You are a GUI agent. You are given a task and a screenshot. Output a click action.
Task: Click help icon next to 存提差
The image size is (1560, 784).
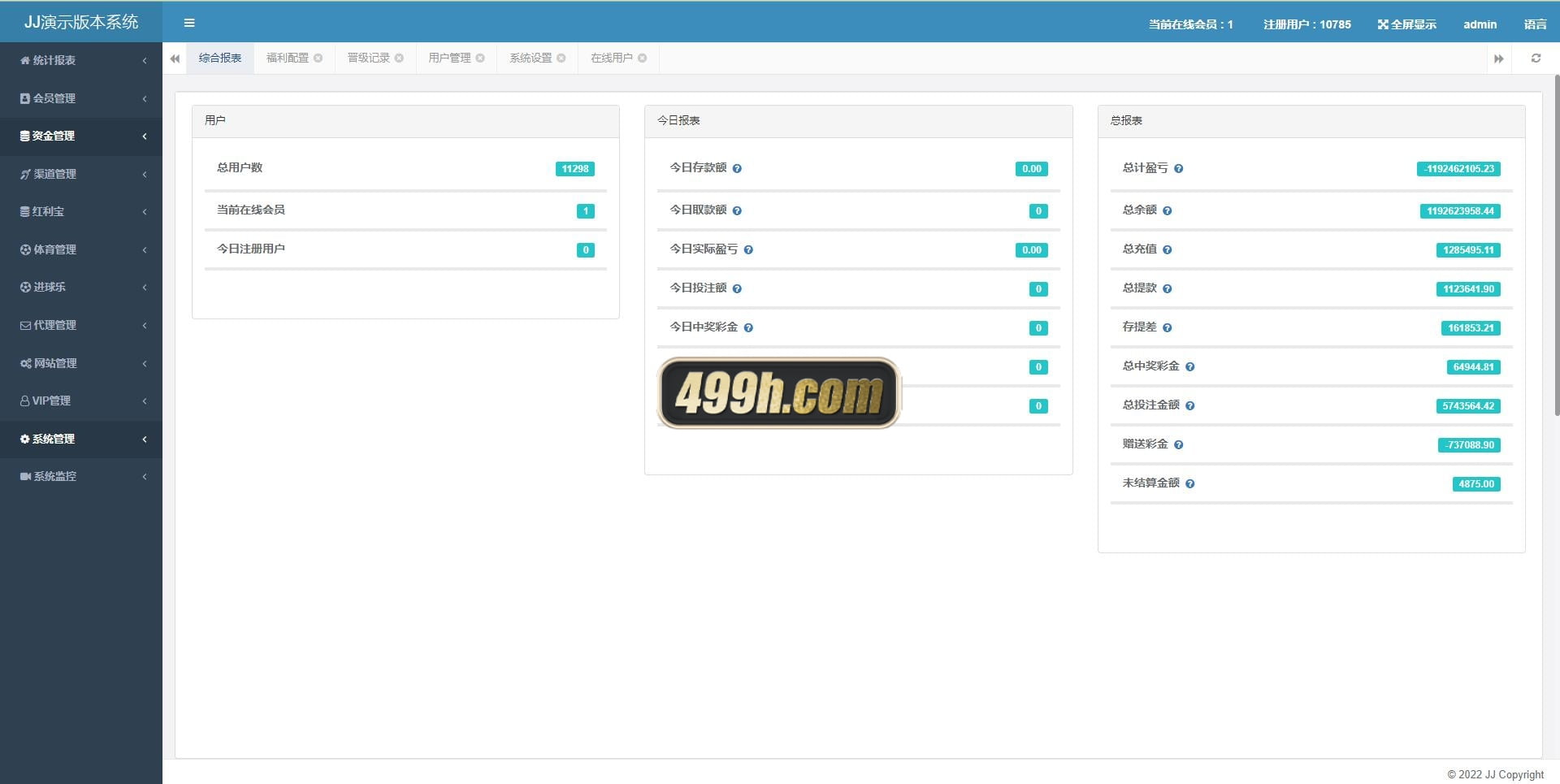pyautogui.click(x=1167, y=328)
